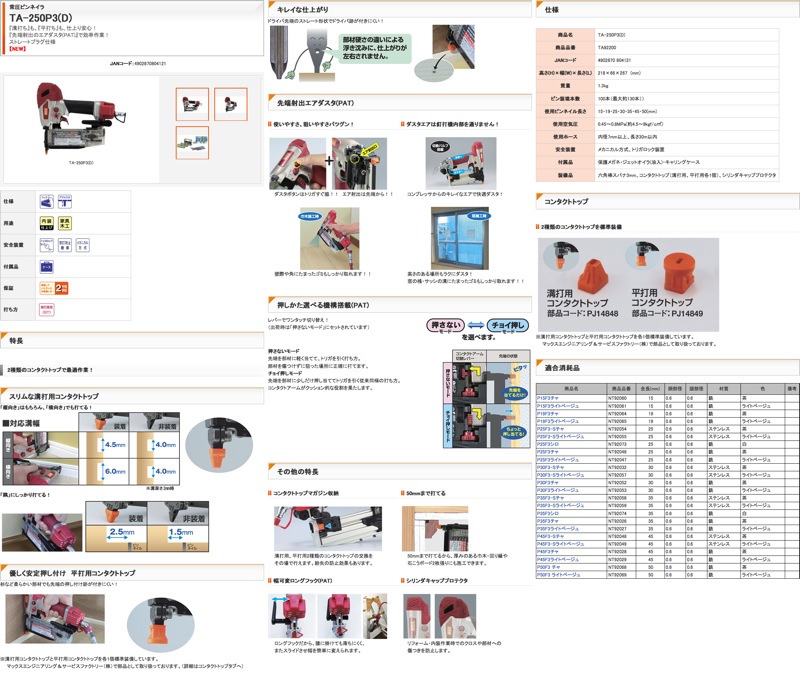Click the red NEW label under the product title

(x=17, y=49)
